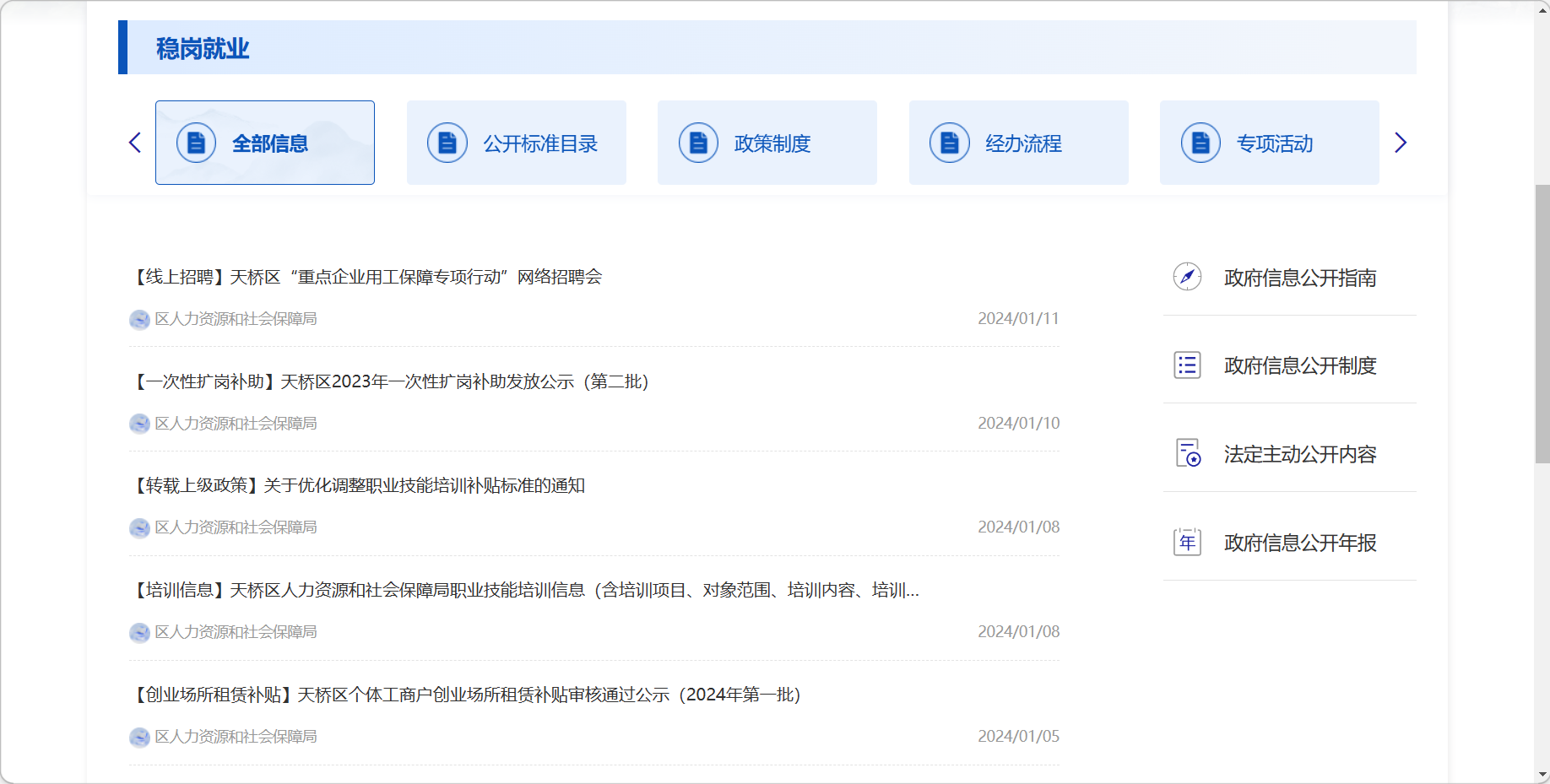Click the document icon on 公开标准目录 tab
This screenshot has width=1550, height=784.
pyautogui.click(x=447, y=143)
